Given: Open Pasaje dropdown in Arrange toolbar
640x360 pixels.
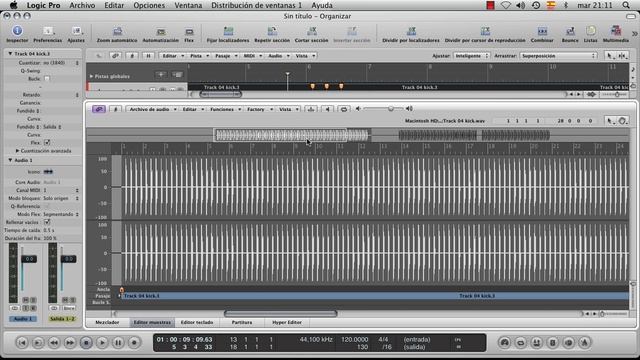Looking at the screenshot, I should [226, 56].
